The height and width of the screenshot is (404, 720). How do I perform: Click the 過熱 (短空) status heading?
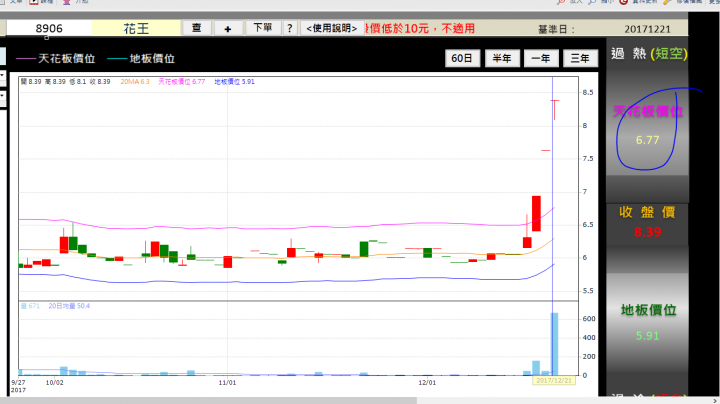[x=649, y=54]
